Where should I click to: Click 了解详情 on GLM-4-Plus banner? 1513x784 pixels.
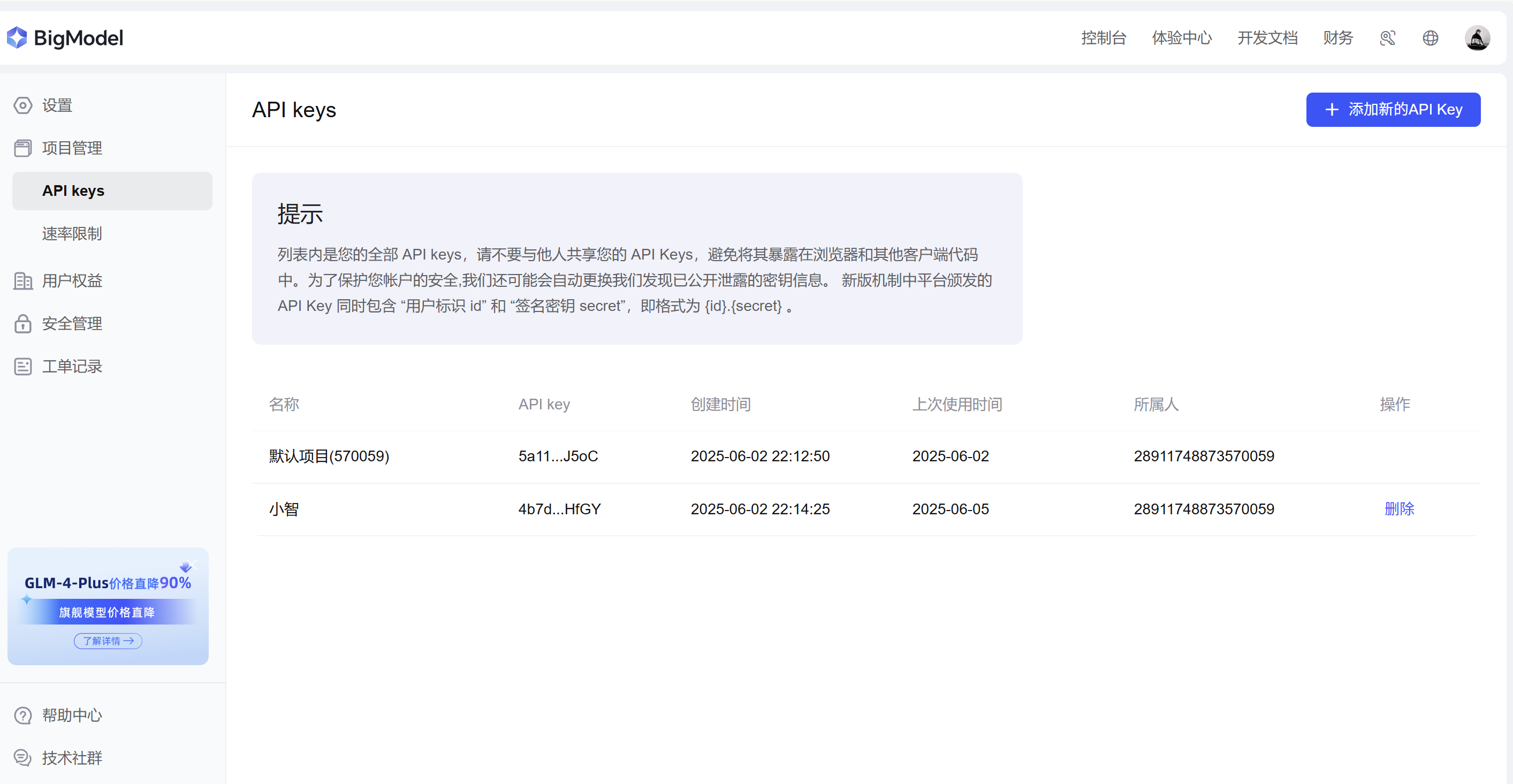108,641
